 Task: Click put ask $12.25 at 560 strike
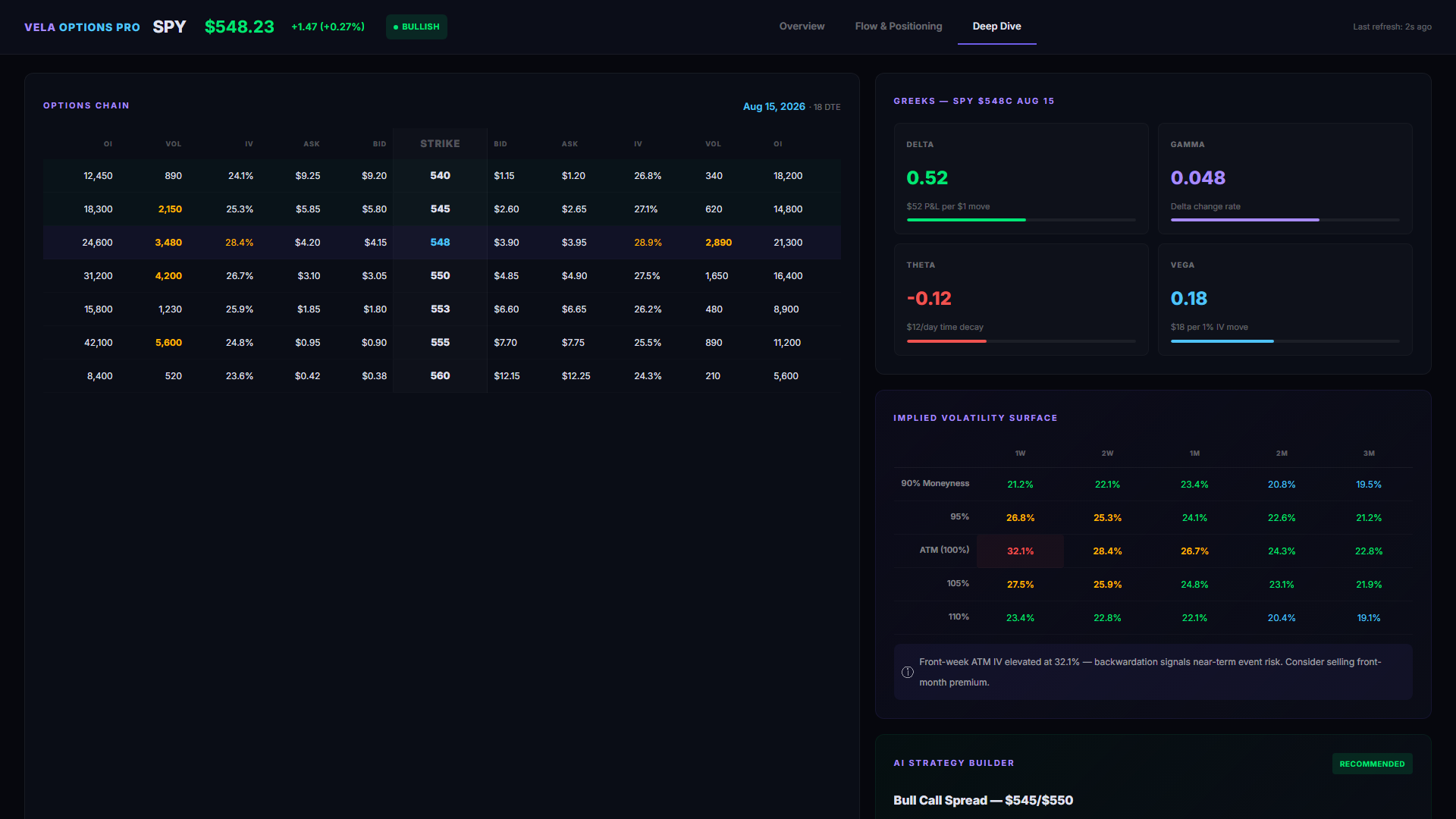pyautogui.click(x=576, y=375)
